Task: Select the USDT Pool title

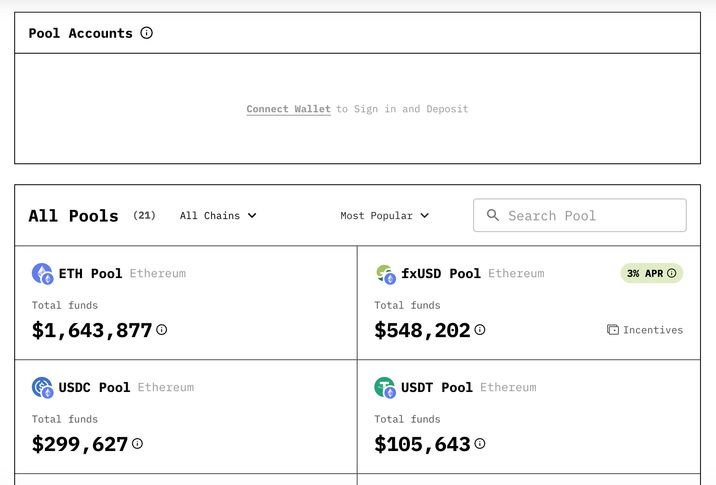Action: [437, 387]
